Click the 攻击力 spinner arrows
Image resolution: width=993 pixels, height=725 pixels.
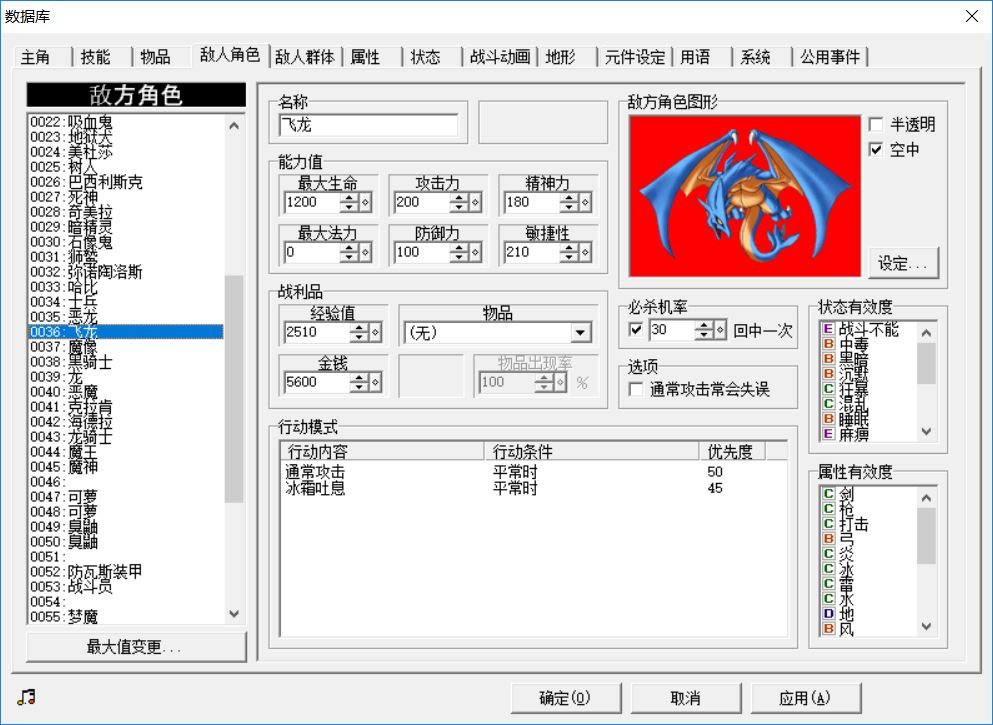coord(459,203)
